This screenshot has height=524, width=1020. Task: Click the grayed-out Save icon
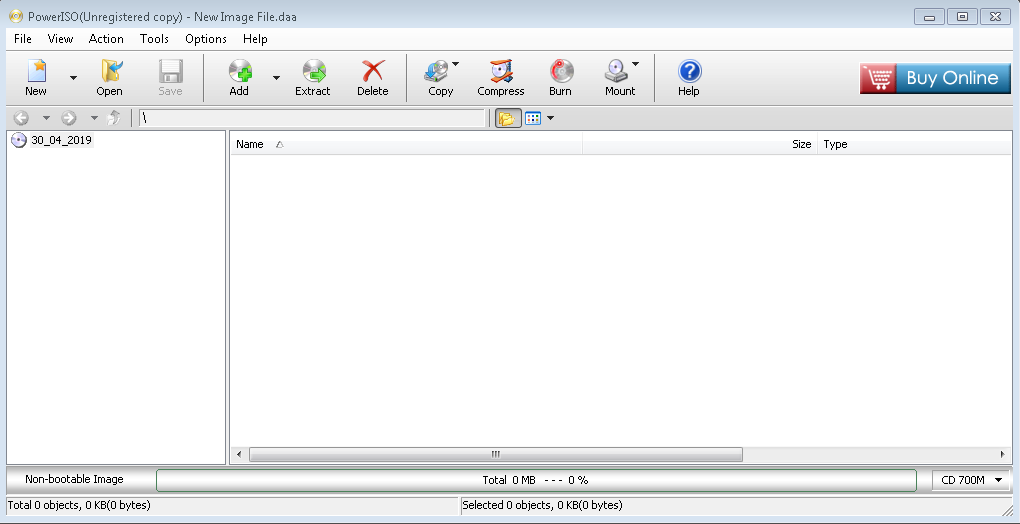click(170, 72)
